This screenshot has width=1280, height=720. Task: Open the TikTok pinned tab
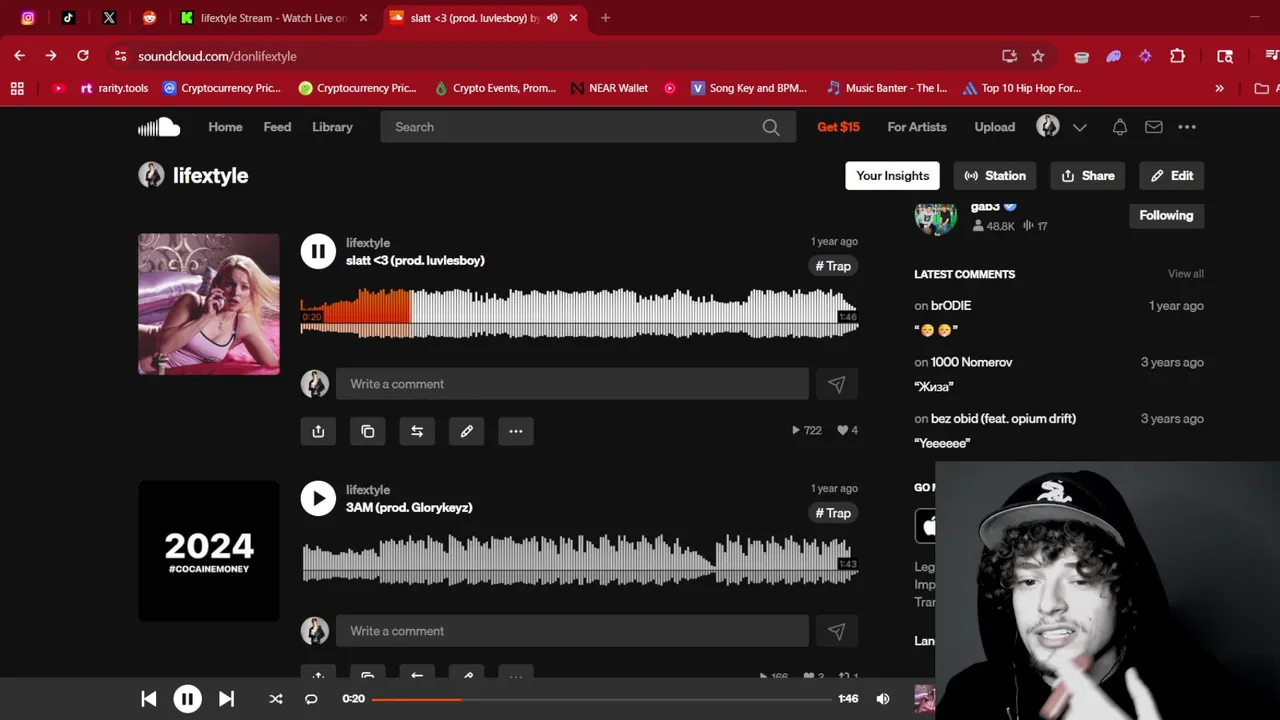(68, 18)
